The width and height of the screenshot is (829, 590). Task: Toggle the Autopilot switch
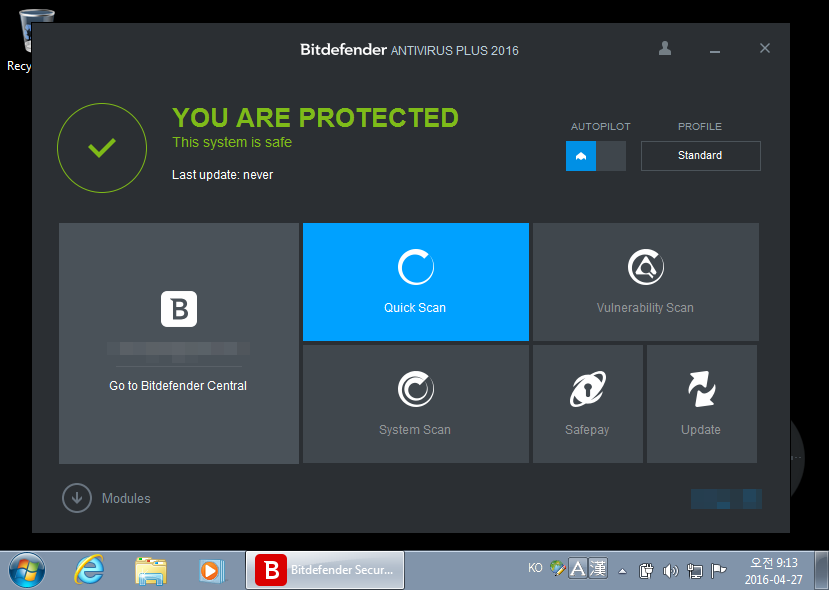coord(596,156)
